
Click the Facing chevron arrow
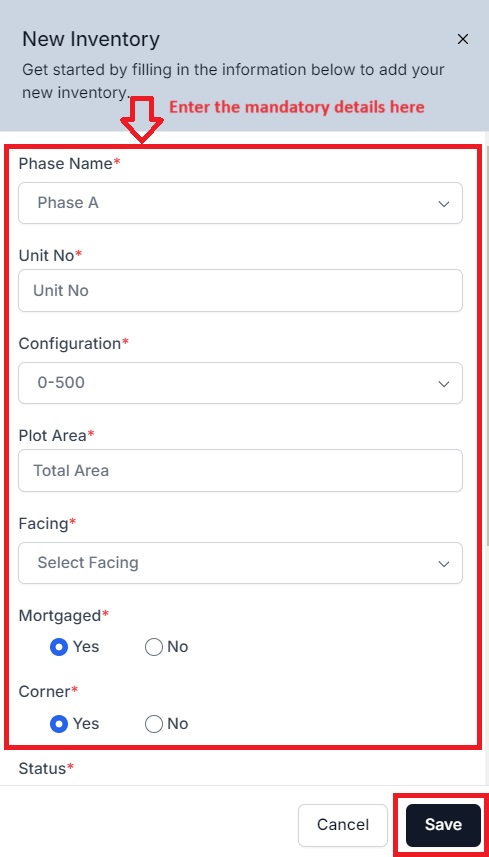(x=444, y=563)
